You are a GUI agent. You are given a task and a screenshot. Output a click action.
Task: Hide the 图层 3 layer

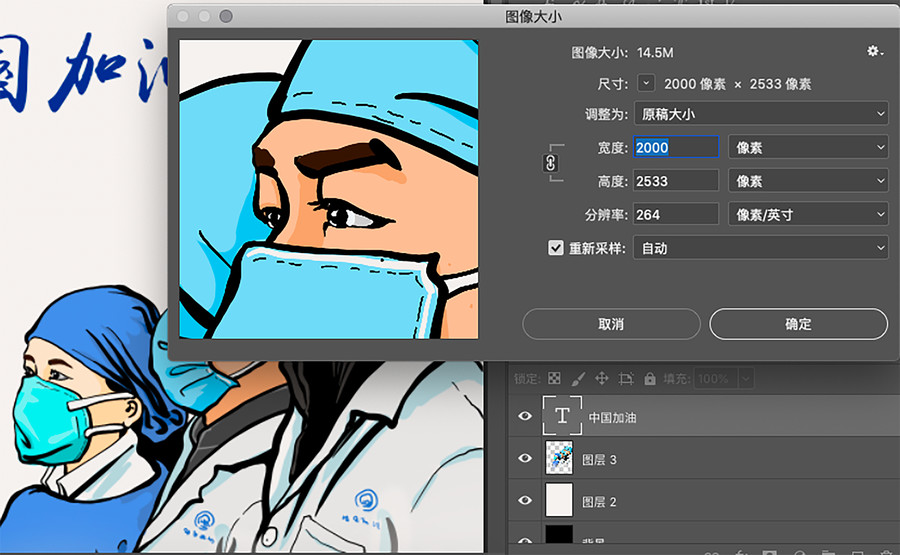point(525,458)
